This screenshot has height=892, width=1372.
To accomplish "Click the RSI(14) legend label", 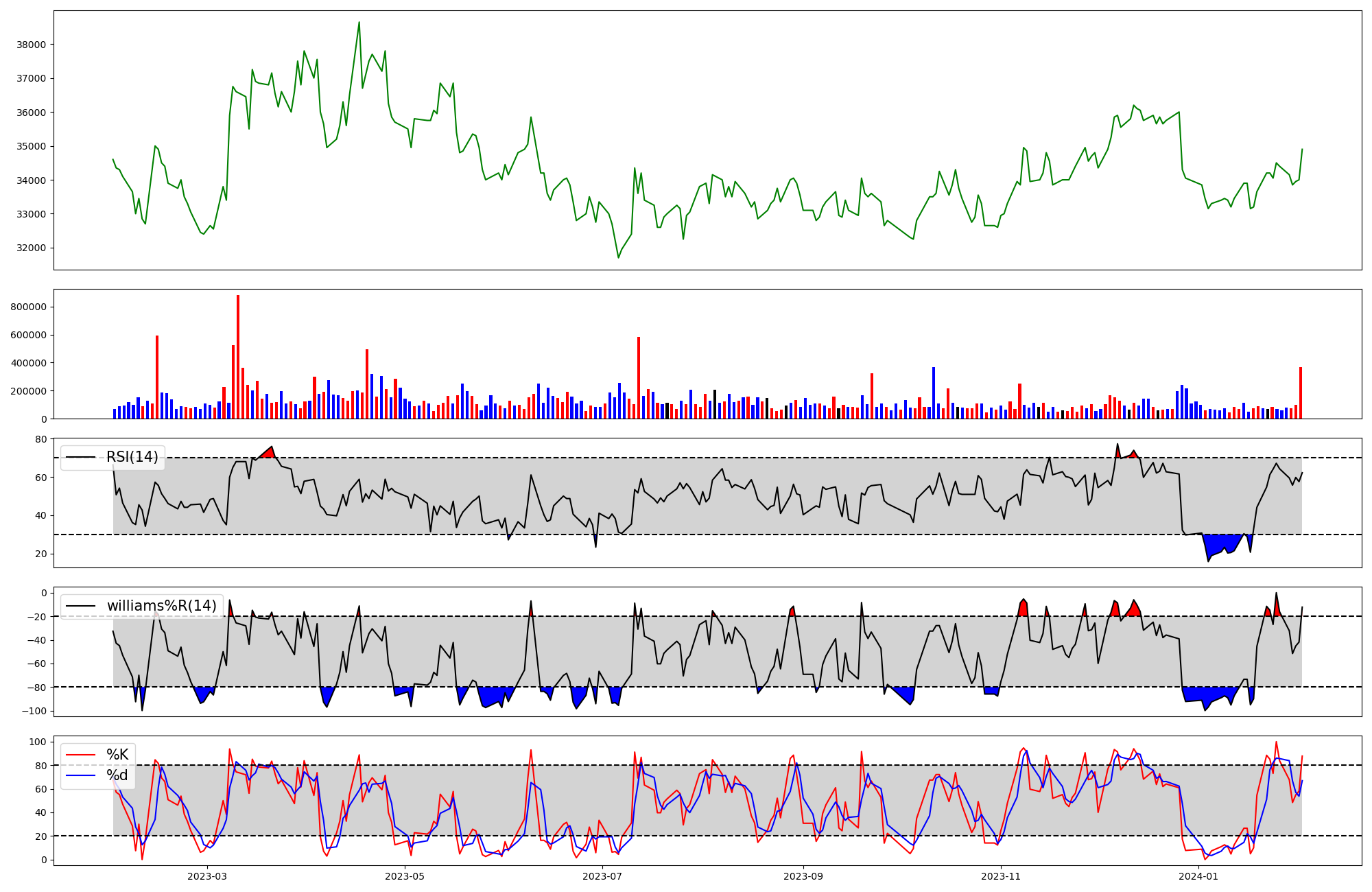I will [x=132, y=457].
